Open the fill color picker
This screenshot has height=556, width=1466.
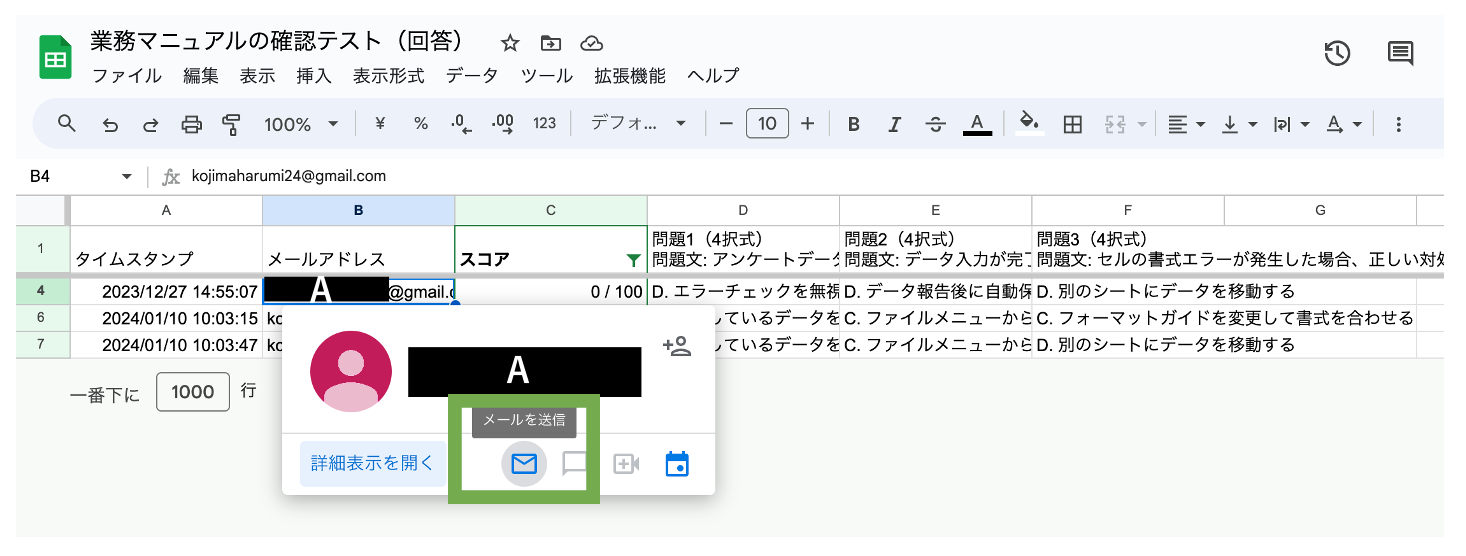(1030, 124)
